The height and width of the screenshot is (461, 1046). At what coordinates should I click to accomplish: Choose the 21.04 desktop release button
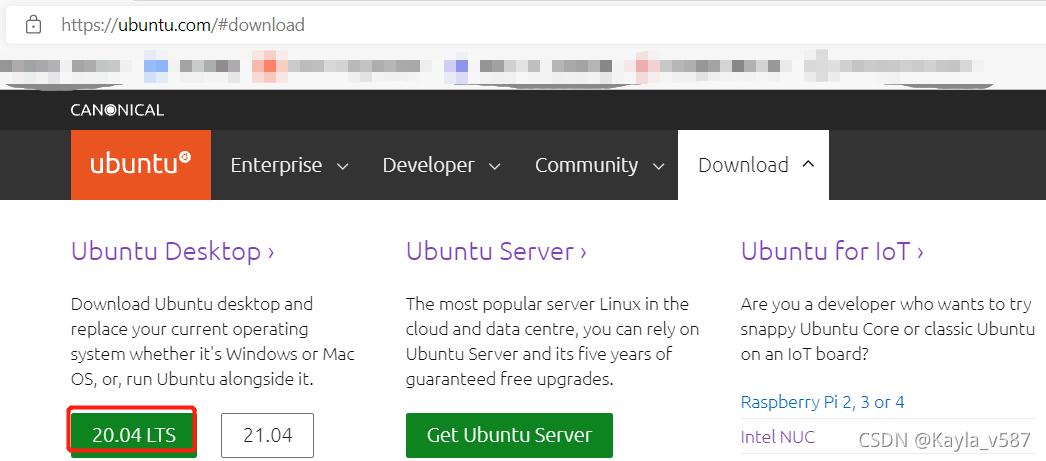click(x=268, y=435)
